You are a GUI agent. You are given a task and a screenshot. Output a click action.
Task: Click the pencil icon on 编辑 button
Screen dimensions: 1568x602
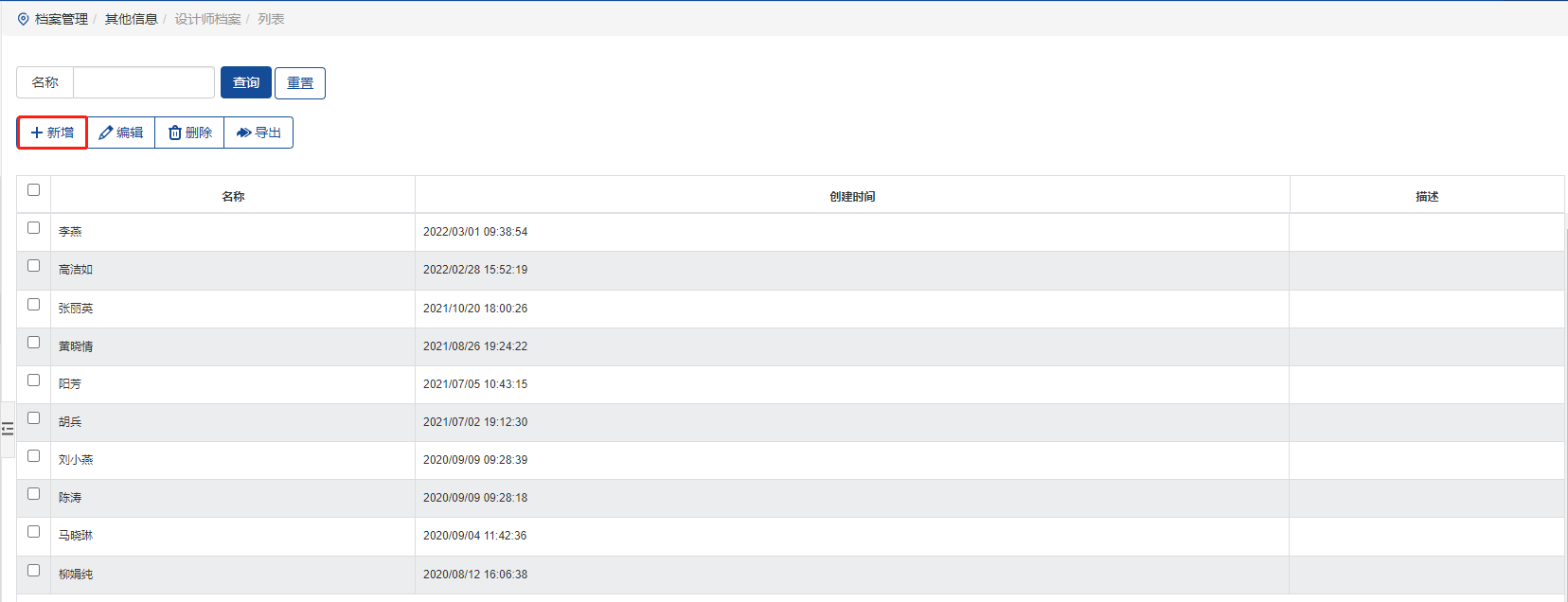(x=105, y=133)
